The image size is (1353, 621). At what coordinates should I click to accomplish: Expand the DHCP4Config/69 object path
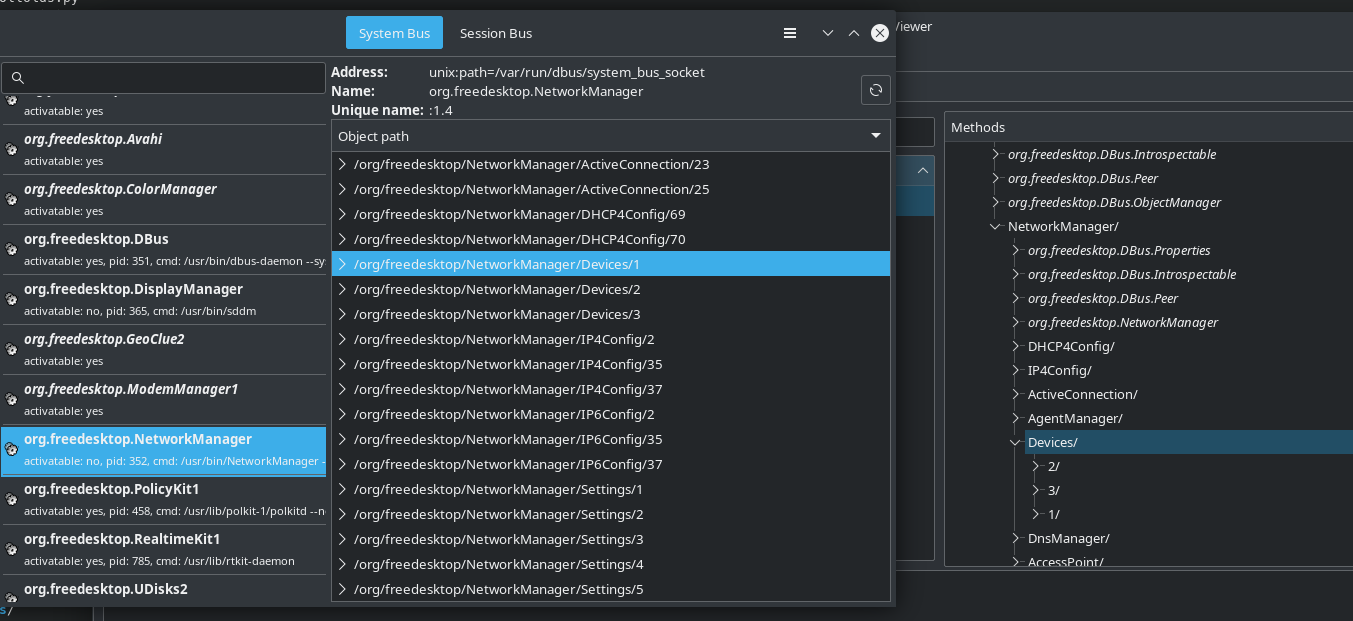point(342,214)
